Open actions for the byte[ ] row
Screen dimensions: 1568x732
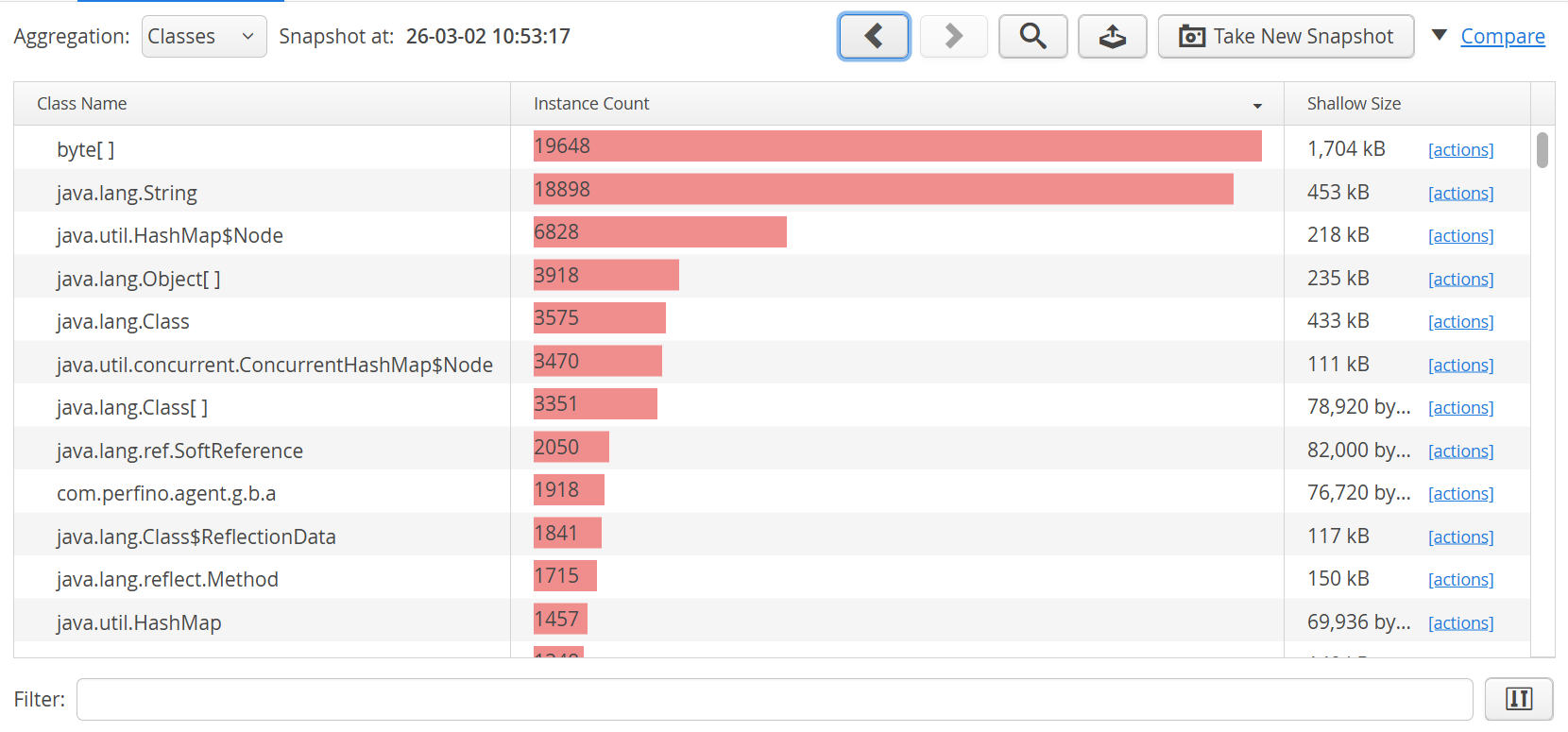point(1460,150)
